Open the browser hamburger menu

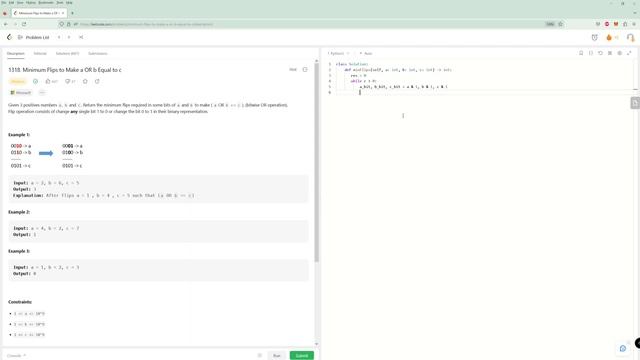coord(634,24)
